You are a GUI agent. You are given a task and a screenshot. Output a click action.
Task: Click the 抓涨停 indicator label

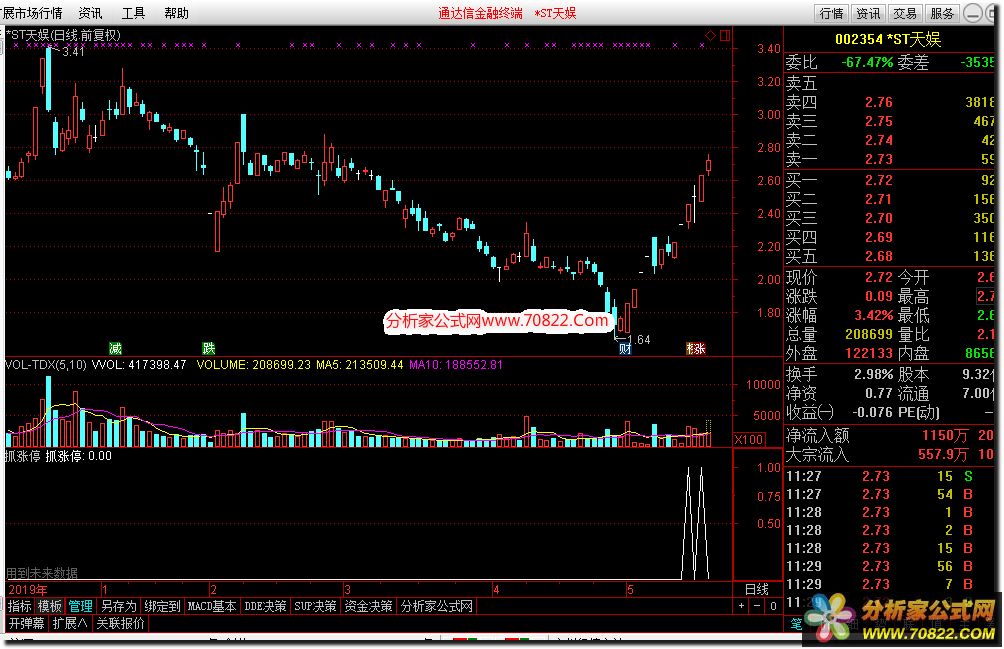click(23, 456)
